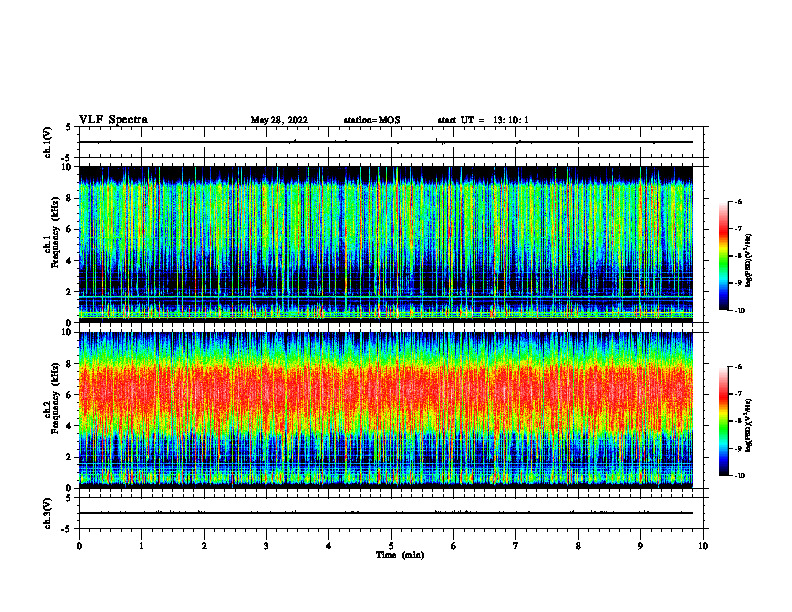Click the date 'May 28, 2022'
The height and width of the screenshot is (612, 792).
[279, 120]
